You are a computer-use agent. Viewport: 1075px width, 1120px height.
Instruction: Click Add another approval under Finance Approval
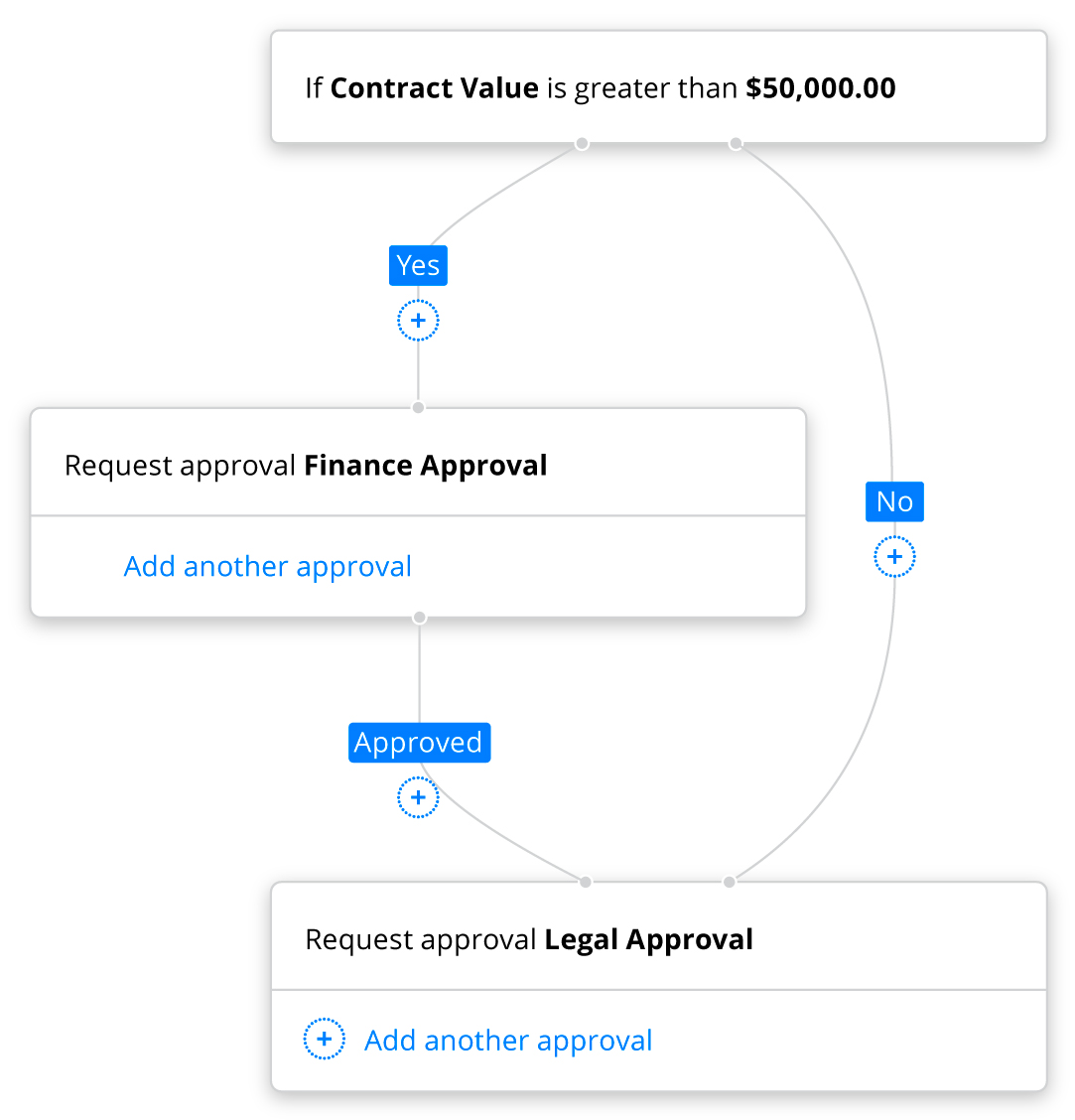click(267, 566)
